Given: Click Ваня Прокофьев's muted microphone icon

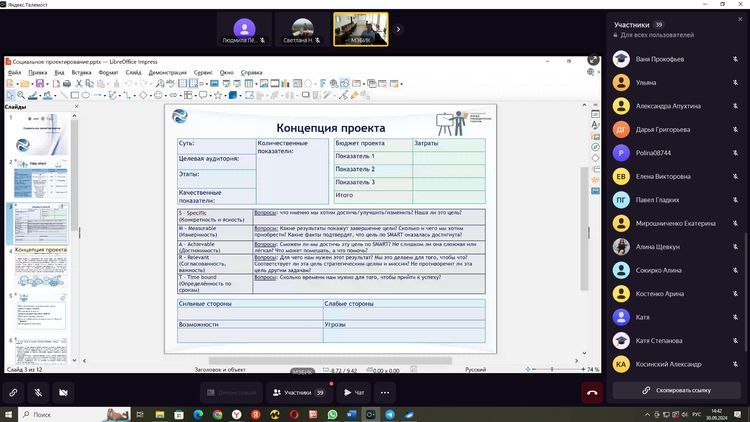Looking at the screenshot, I should 737,58.
